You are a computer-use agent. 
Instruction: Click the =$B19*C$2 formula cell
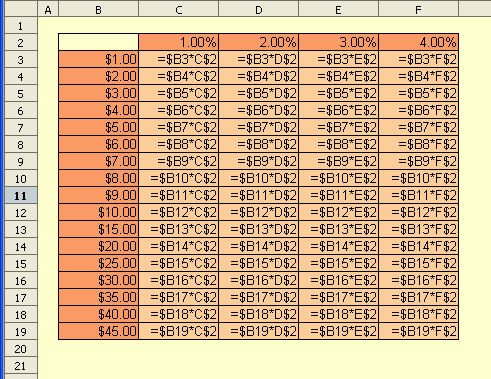point(179,331)
